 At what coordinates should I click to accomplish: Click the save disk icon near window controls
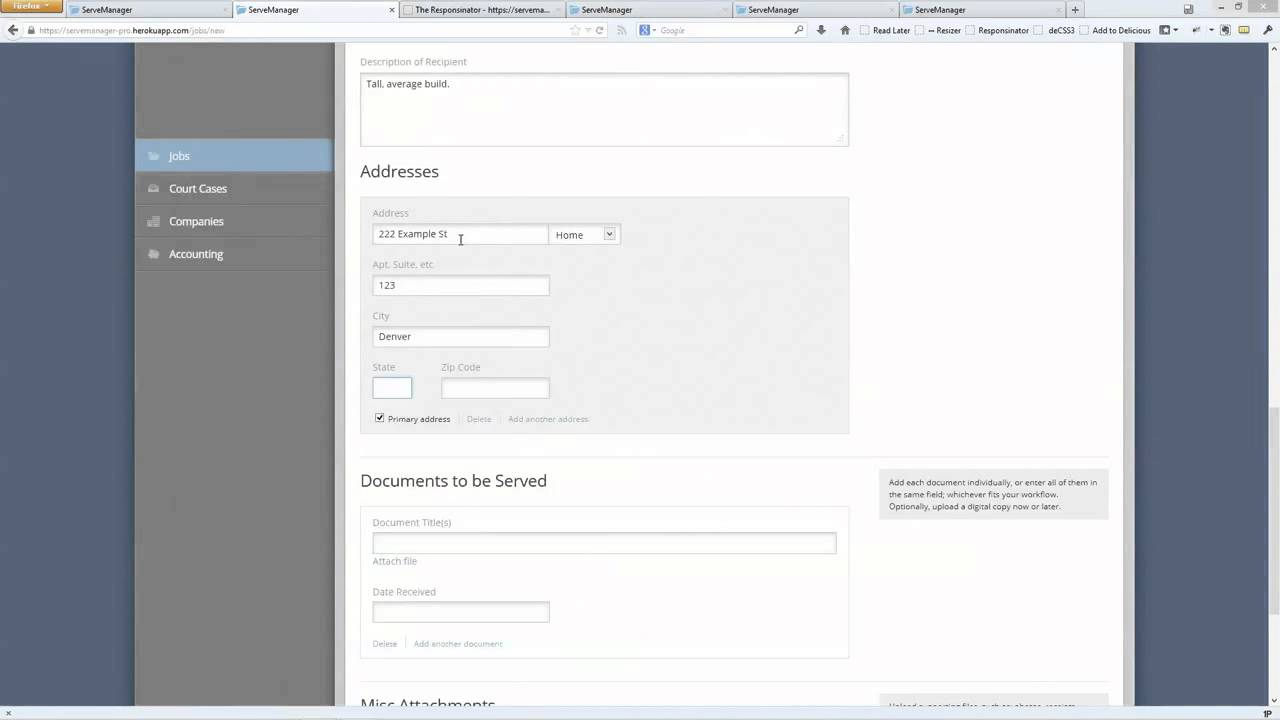[x=1188, y=9]
